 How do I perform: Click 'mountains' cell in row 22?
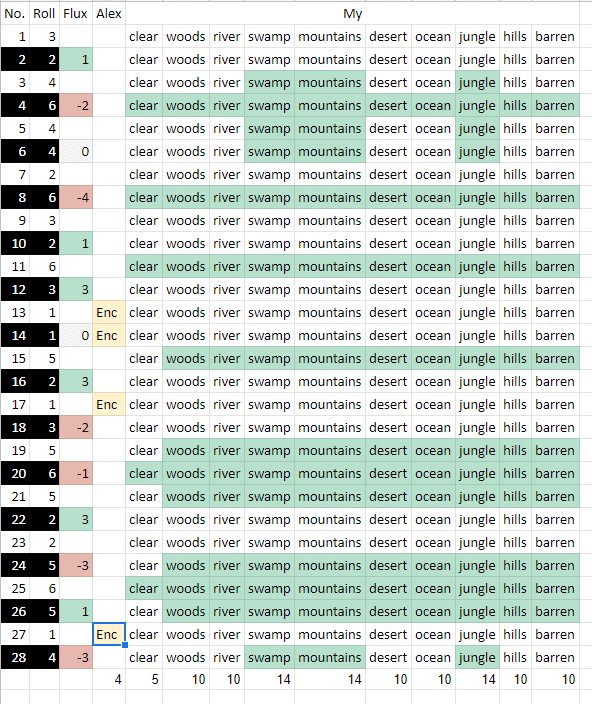[330, 519]
